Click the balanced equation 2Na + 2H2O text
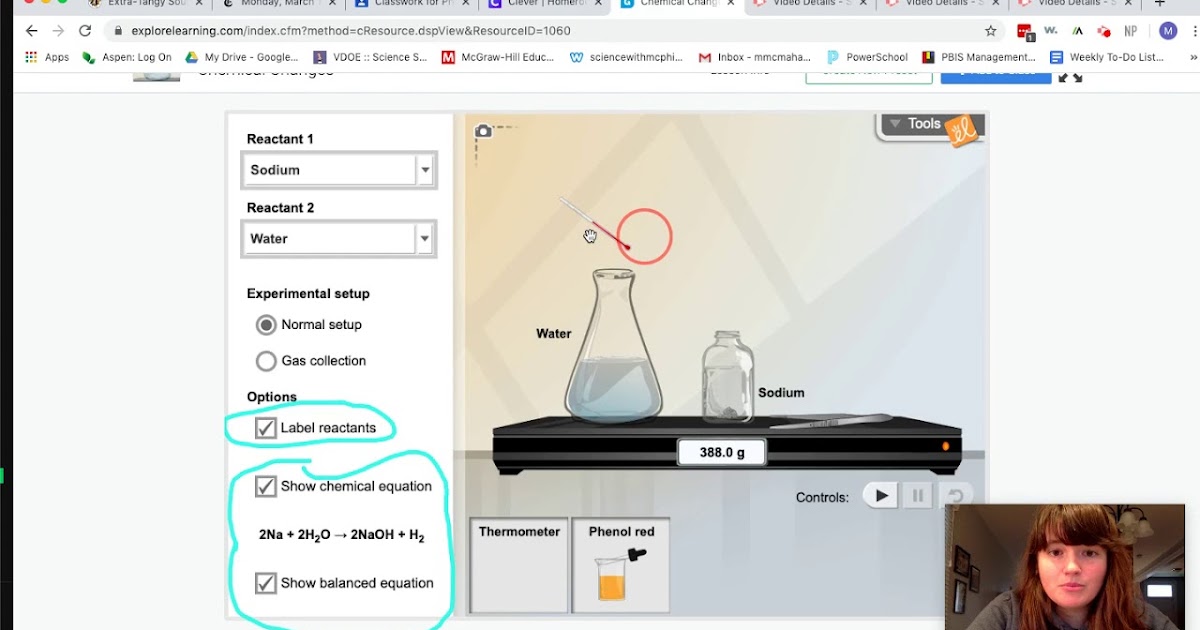The height and width of the screenshot is (630, 1200). 342,535
